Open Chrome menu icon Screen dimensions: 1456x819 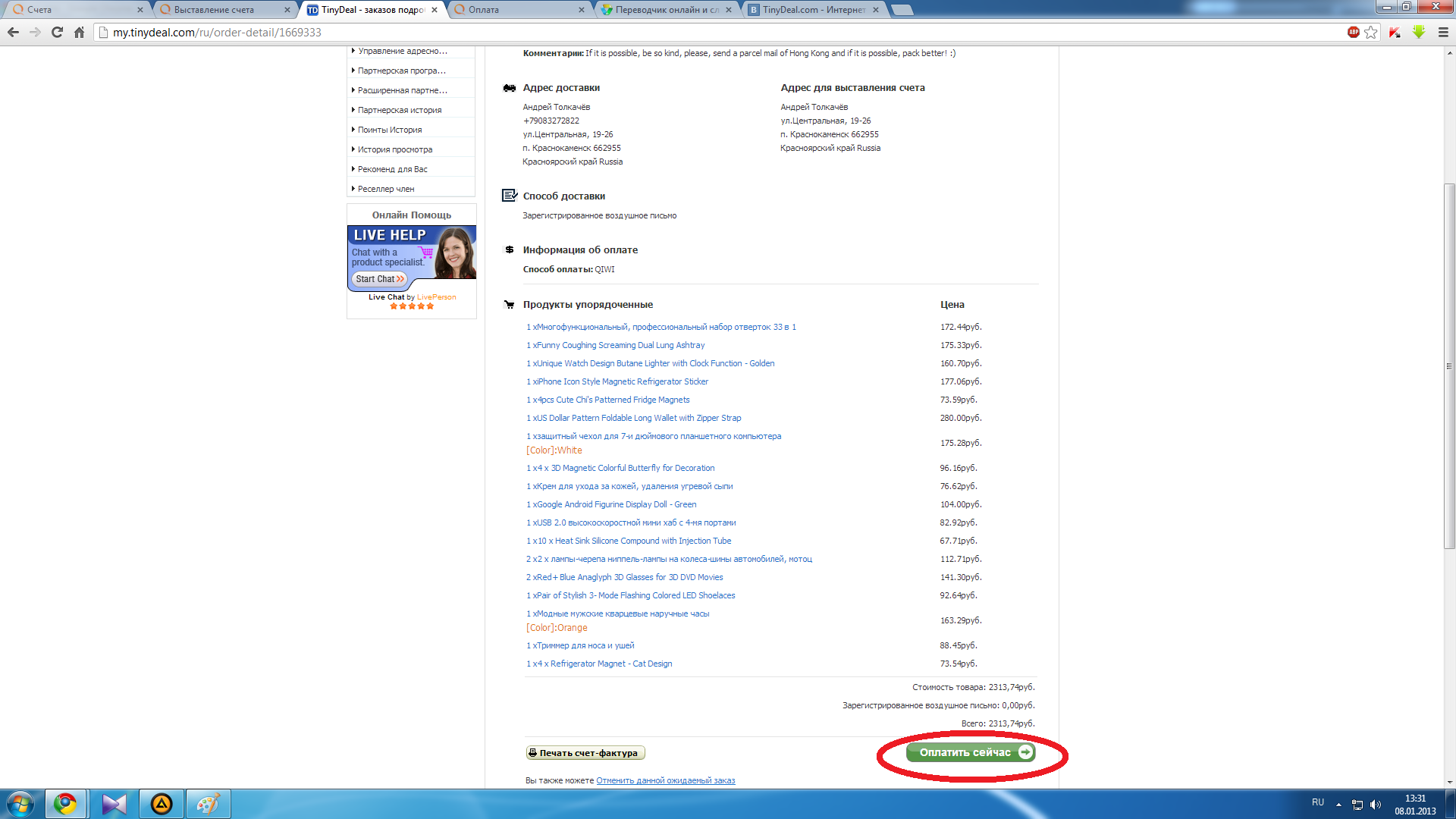click(x=1443, y=32)
